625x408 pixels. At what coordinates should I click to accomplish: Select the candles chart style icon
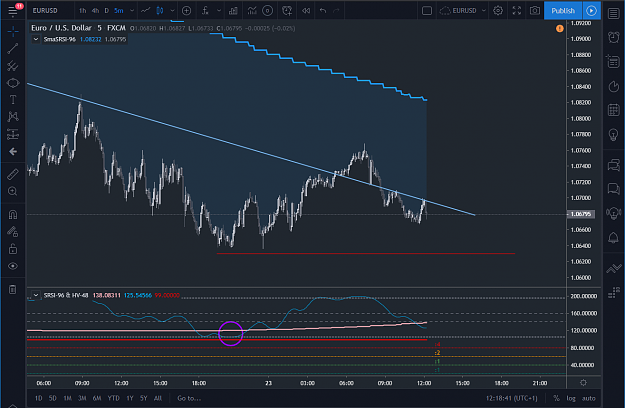click(160, 11)
